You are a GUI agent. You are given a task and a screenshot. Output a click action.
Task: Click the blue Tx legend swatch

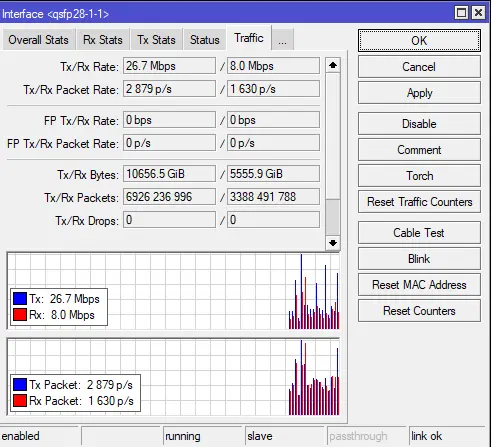click(x=20, y=298)
